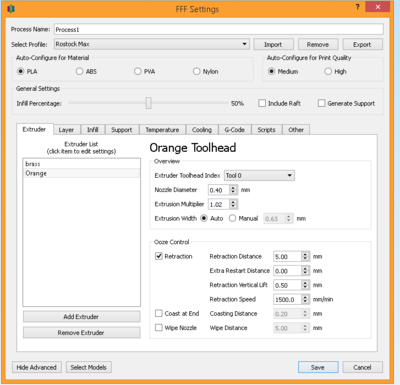Click the Process Name input field
The height and width of the screenshot is (385, 400).
(219, 29)
